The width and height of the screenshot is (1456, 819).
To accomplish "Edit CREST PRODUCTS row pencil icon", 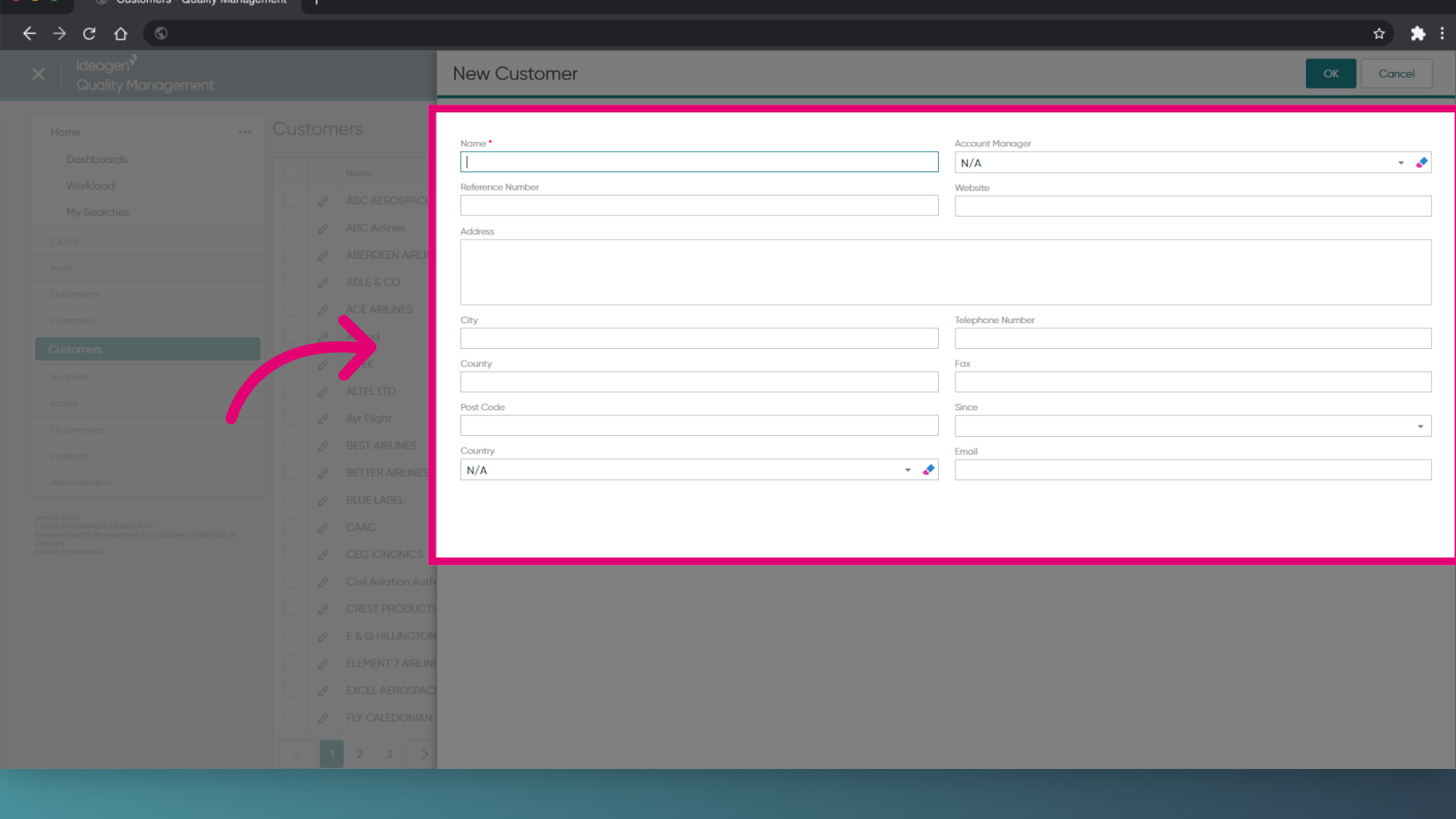I will point(323,610).
